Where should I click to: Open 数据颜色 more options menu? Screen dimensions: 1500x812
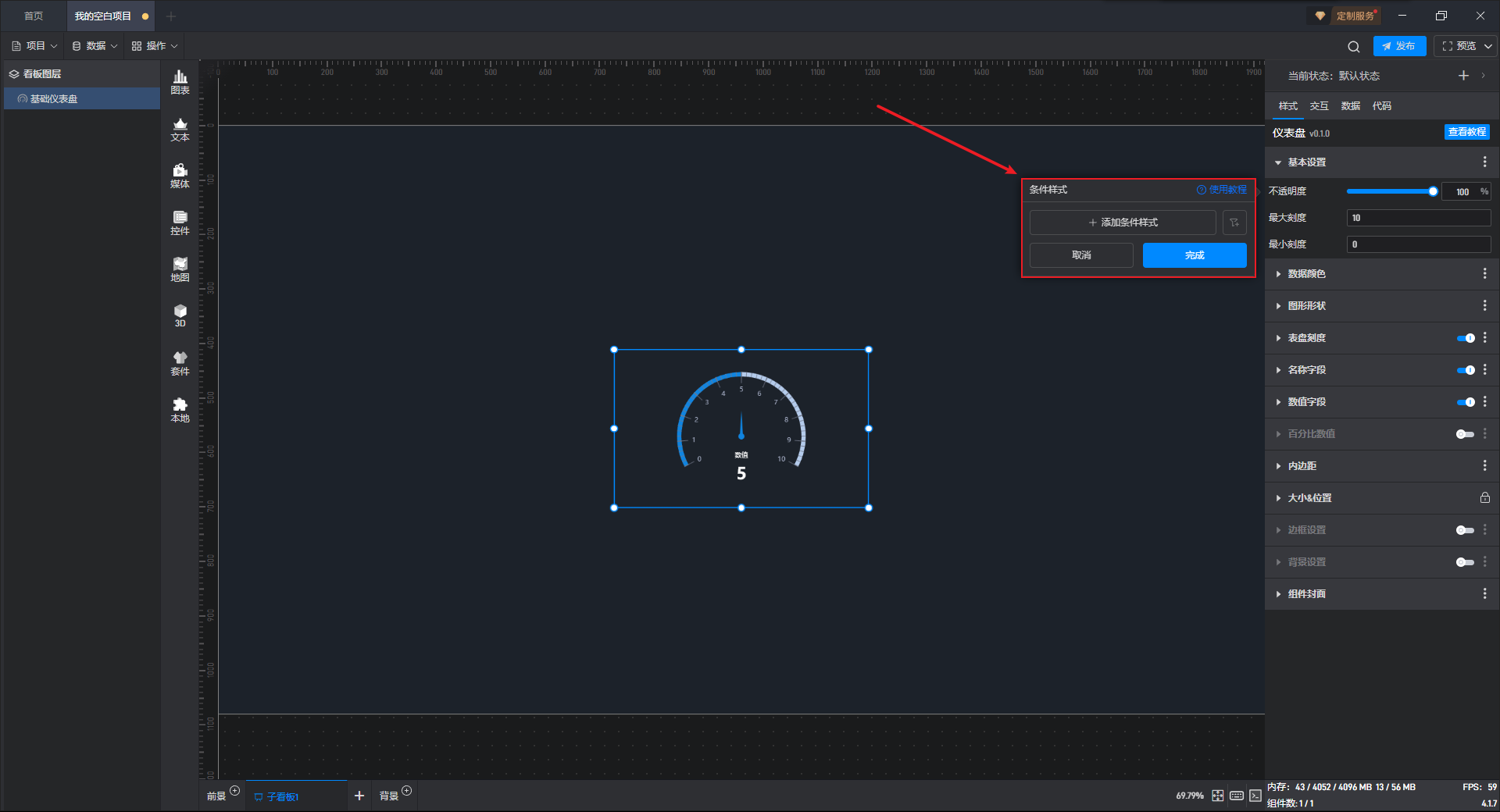1484,273
